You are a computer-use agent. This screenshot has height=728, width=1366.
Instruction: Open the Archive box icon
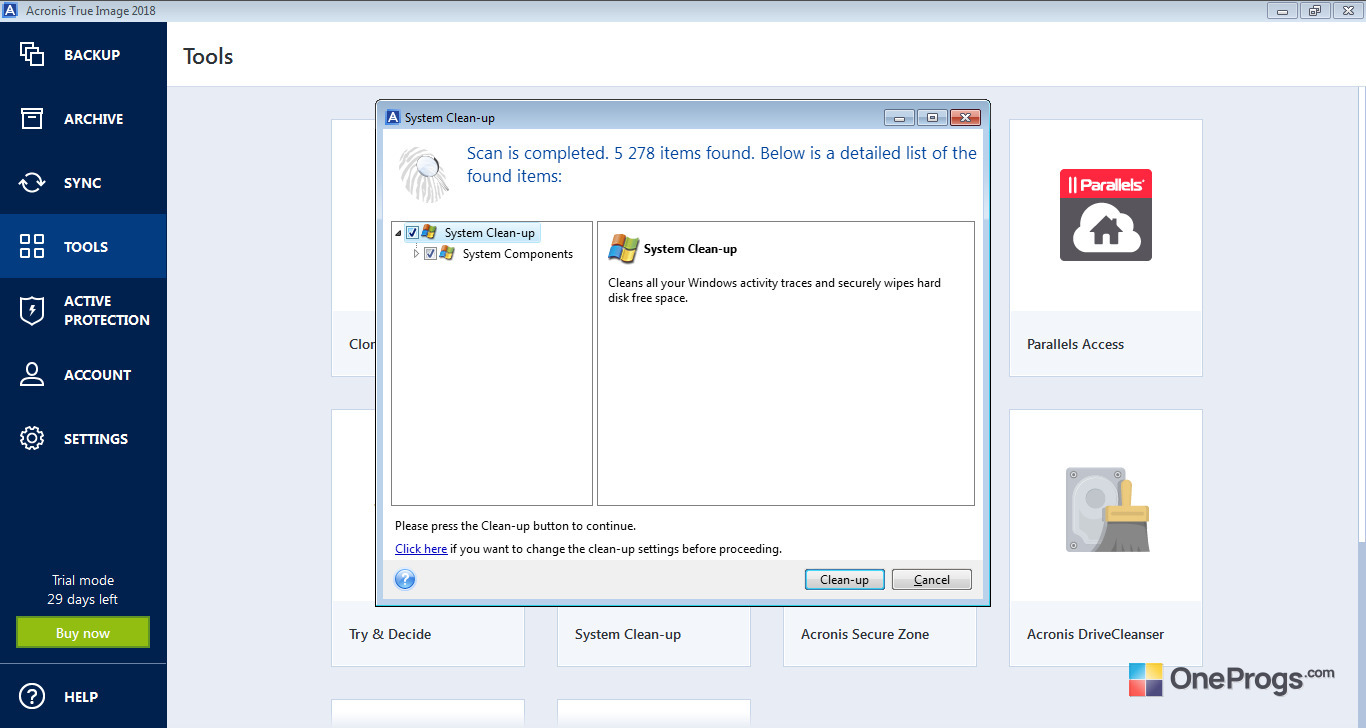[32, 118]
